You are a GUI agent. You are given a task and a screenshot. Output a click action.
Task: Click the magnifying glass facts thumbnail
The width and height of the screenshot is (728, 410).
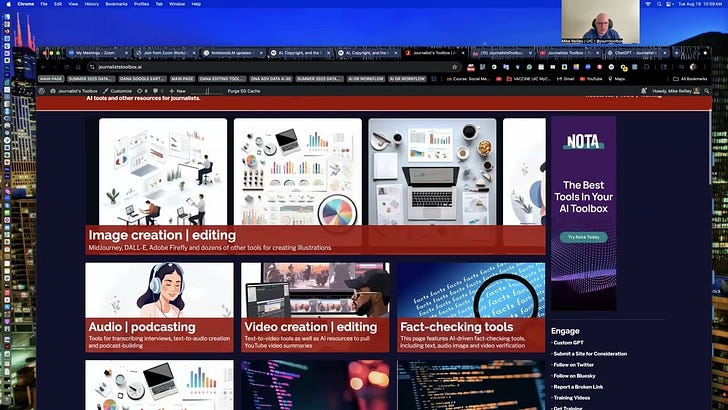(471, 290)
